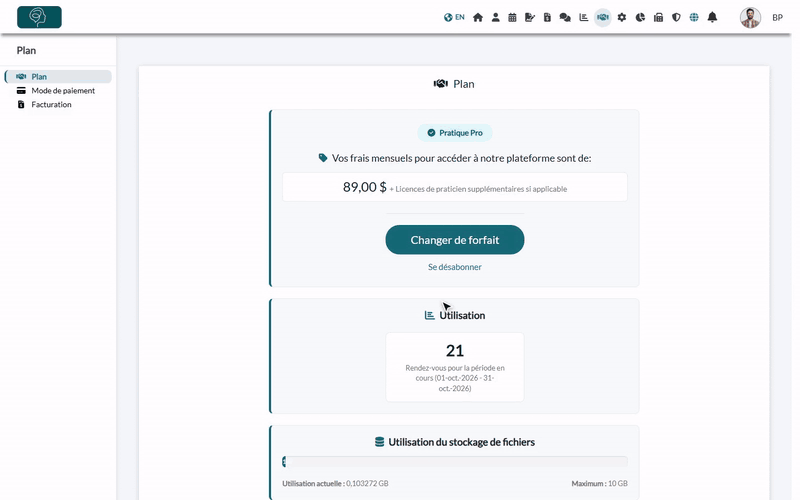Click the Changer de forfait button
Viewport: 800px width, 500px height.
pyautogui.click(x=455, y=240)
